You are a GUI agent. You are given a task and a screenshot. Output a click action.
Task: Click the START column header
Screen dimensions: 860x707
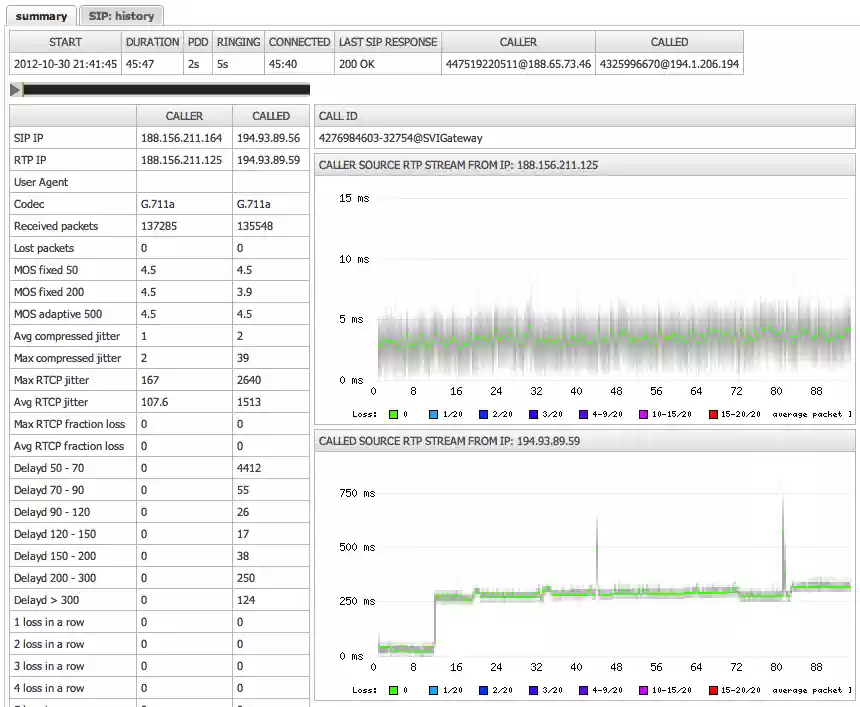[x=66, y=42]
